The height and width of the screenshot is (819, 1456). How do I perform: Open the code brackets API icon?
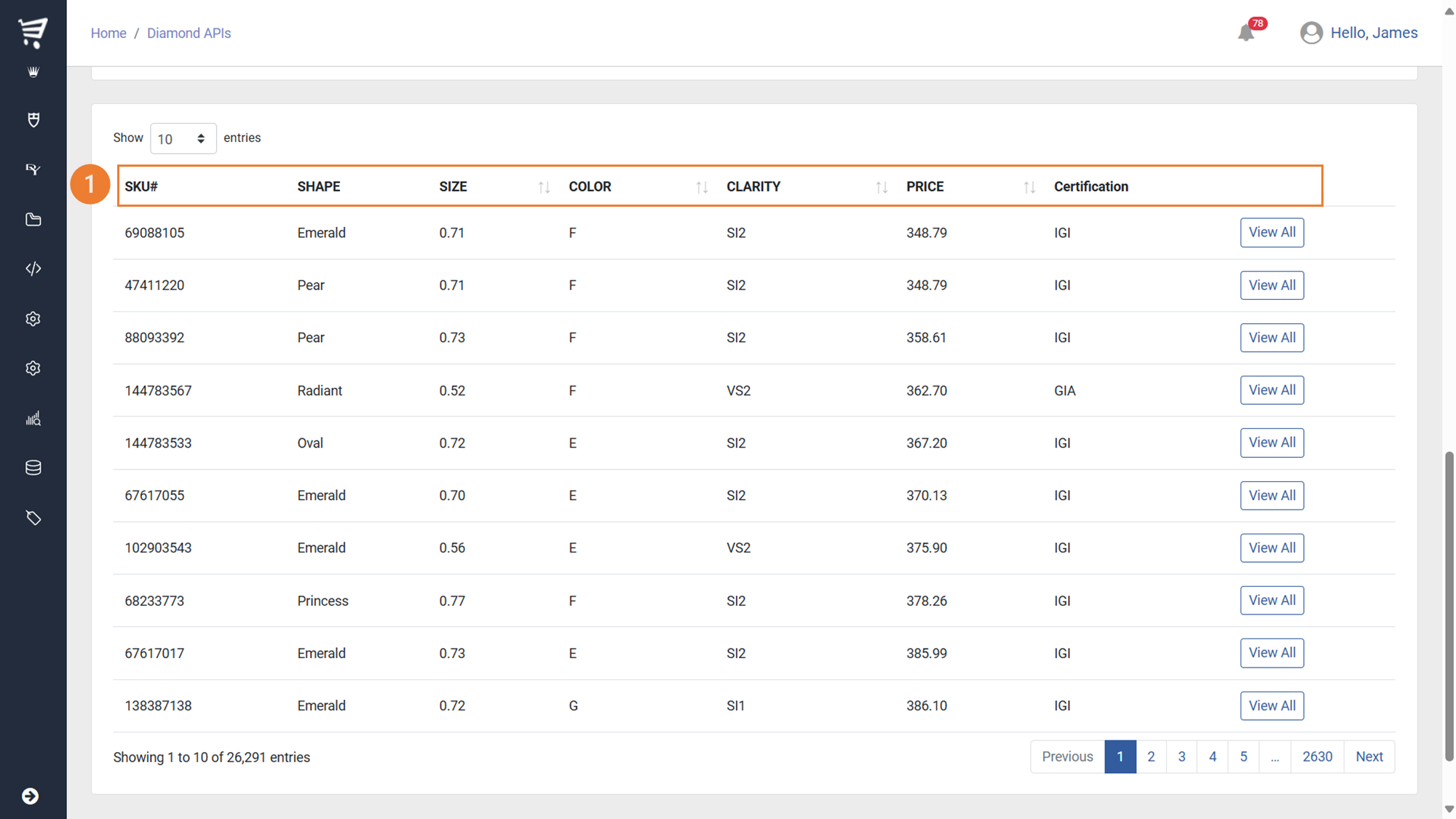pyautogui.click(x=33, y=269)
